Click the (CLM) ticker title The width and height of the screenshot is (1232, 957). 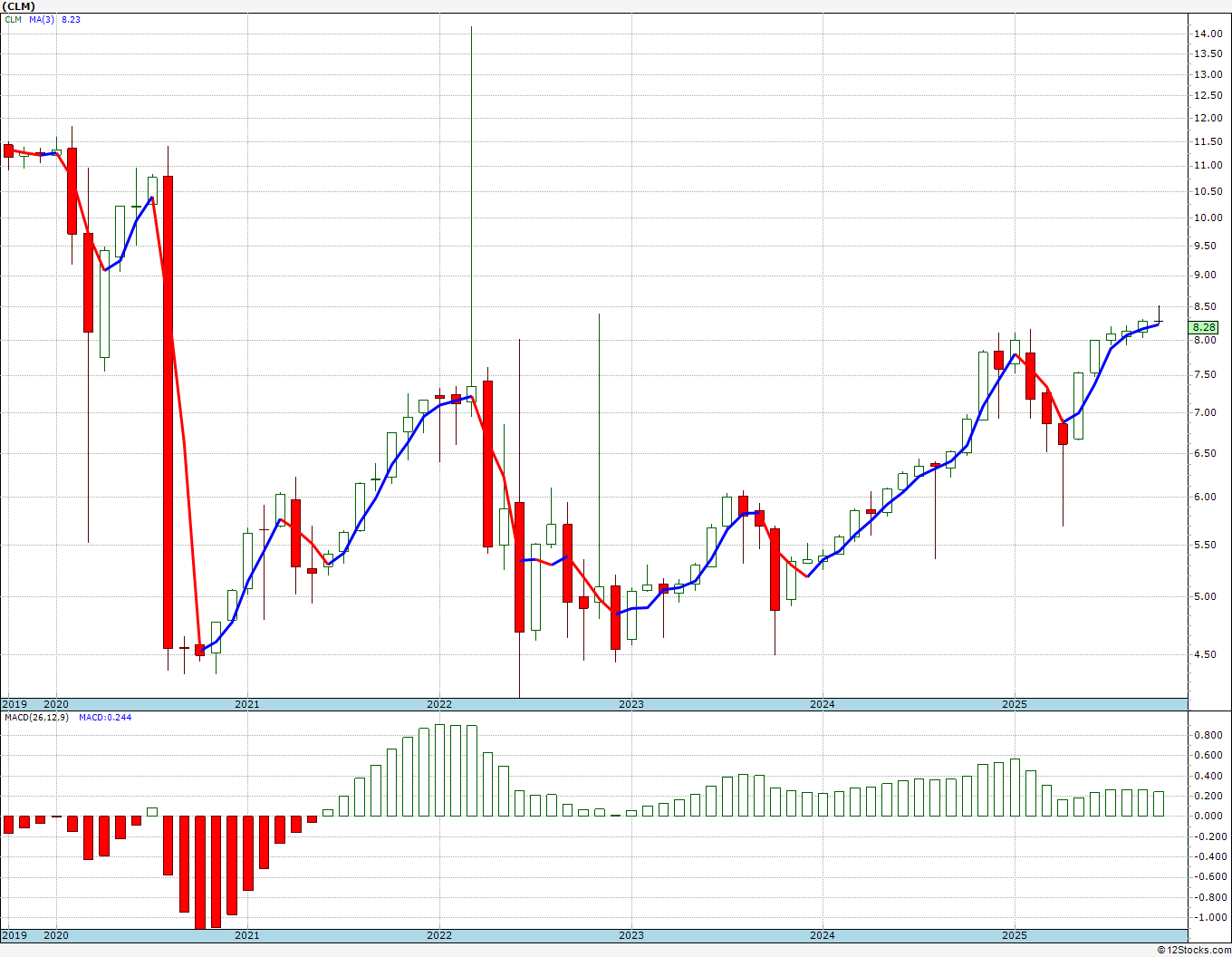18,6
